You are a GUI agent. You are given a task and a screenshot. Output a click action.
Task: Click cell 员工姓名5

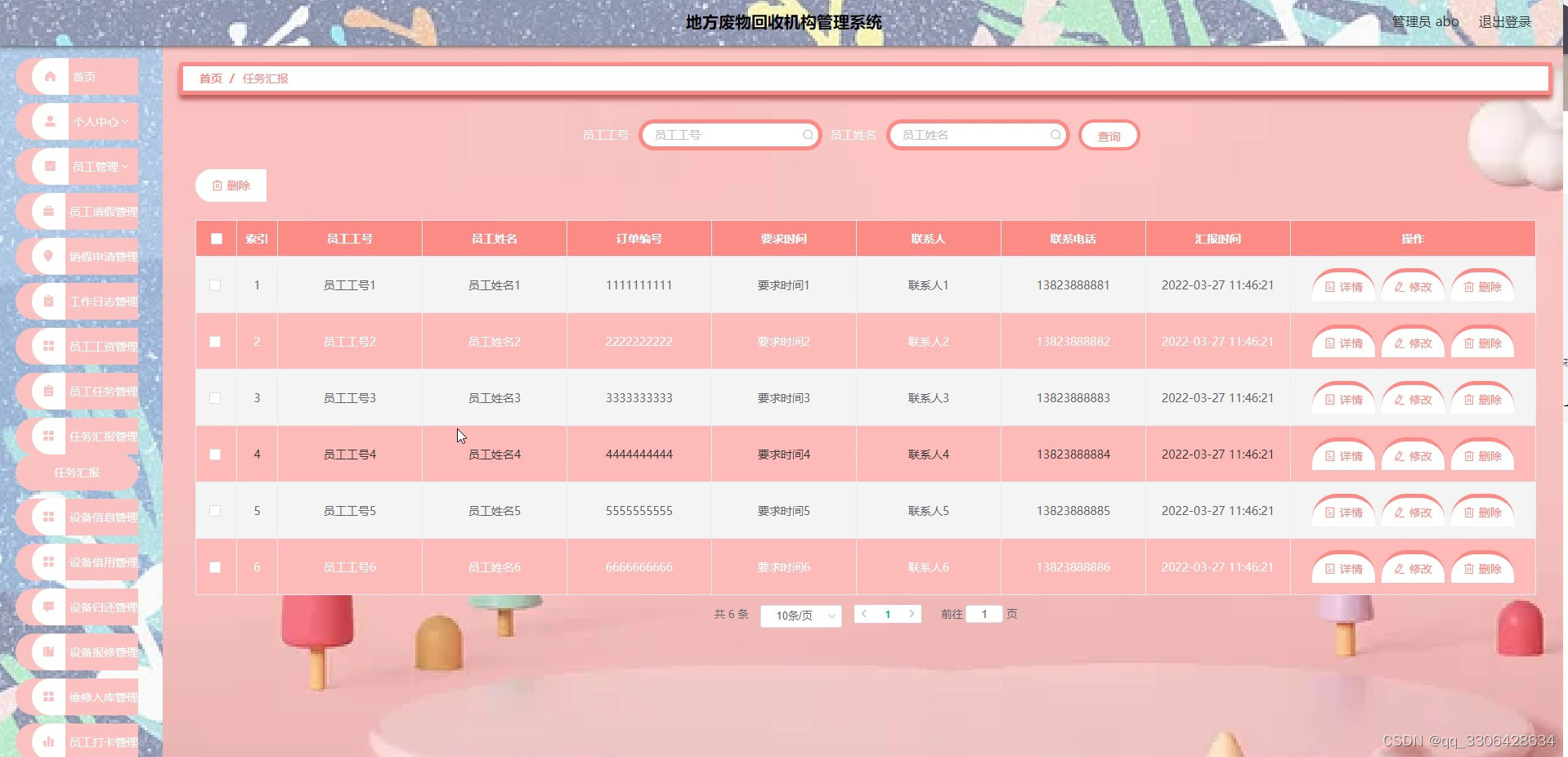click(495, 511)
